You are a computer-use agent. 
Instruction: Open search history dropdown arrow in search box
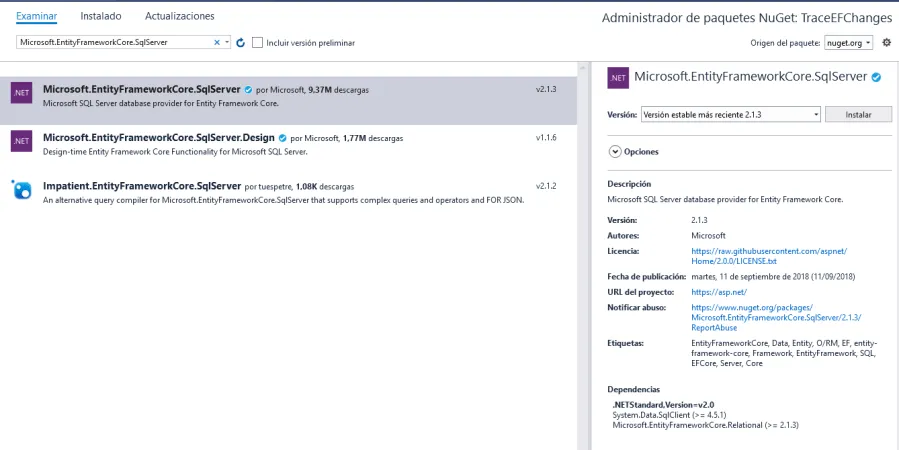click(227, 42)
